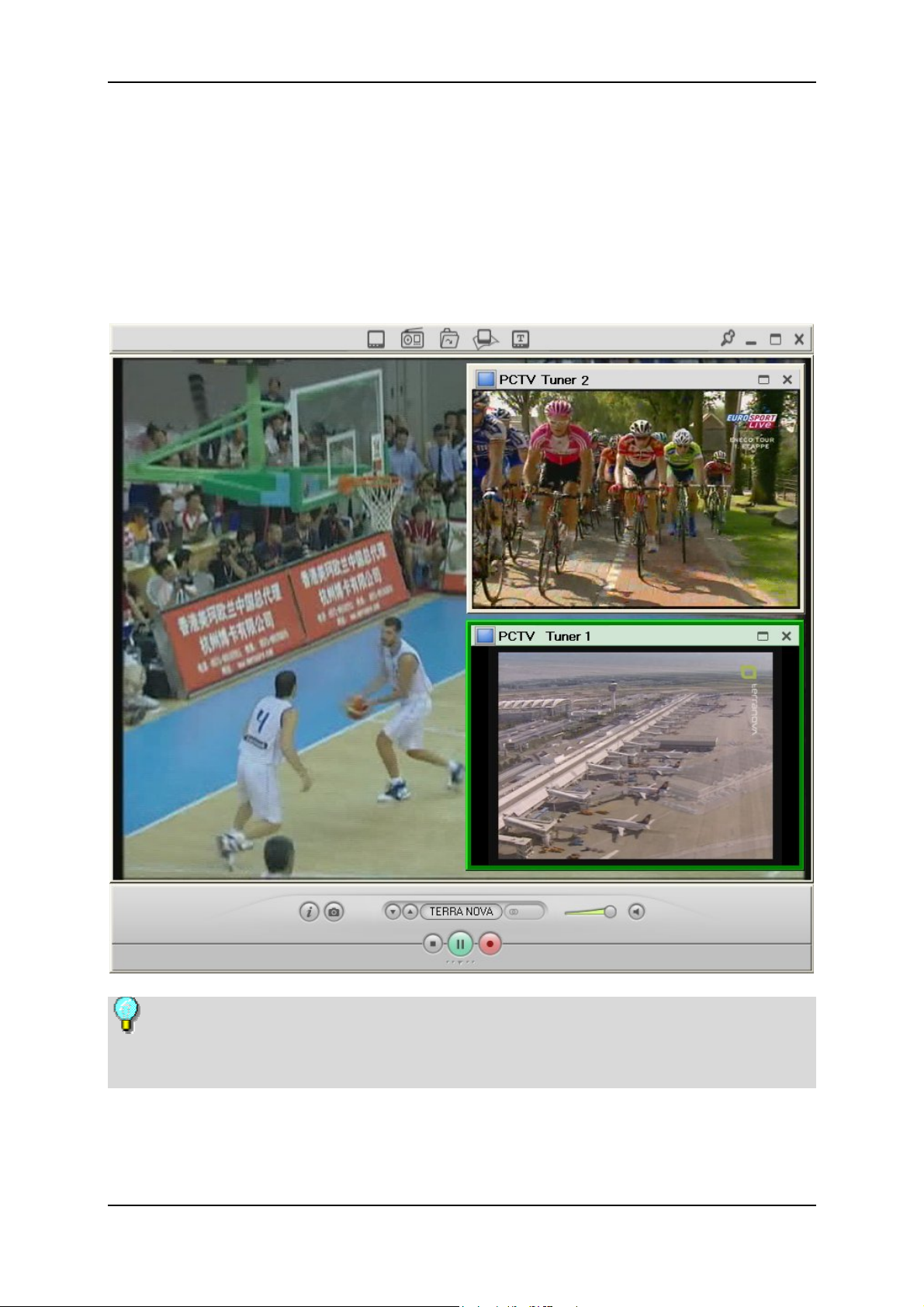
Task: Start recording with the red button
Action: [x=490, y=944]
